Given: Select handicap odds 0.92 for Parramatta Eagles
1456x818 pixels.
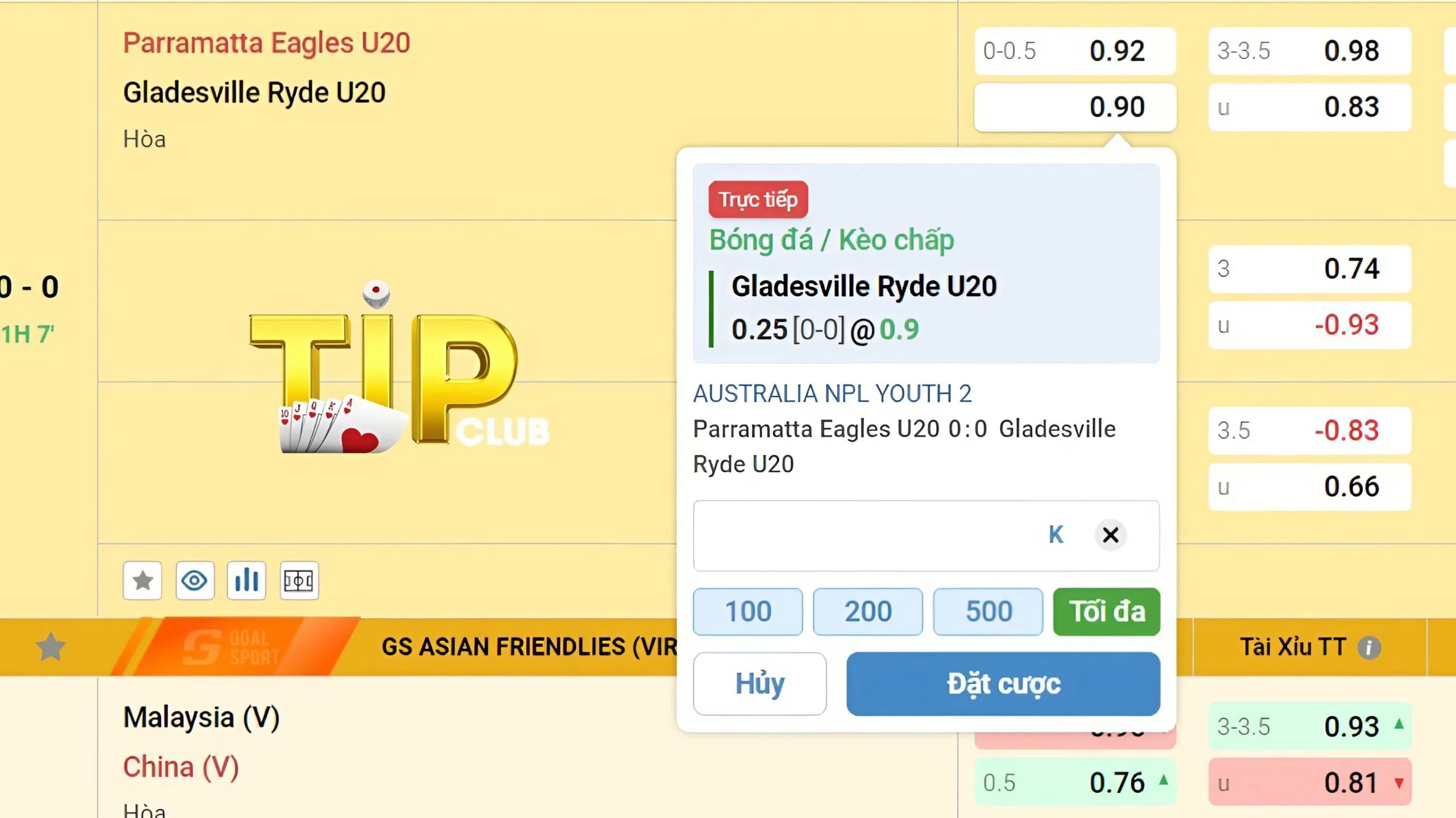Looking at the screenshot, I should coord(1074,51).
